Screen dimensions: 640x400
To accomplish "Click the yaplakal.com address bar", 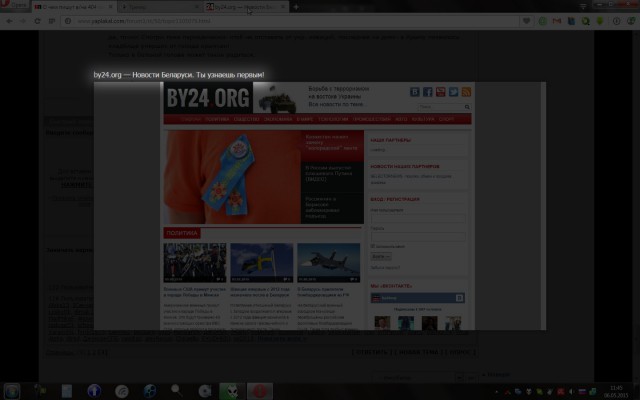I will (290, 21).
